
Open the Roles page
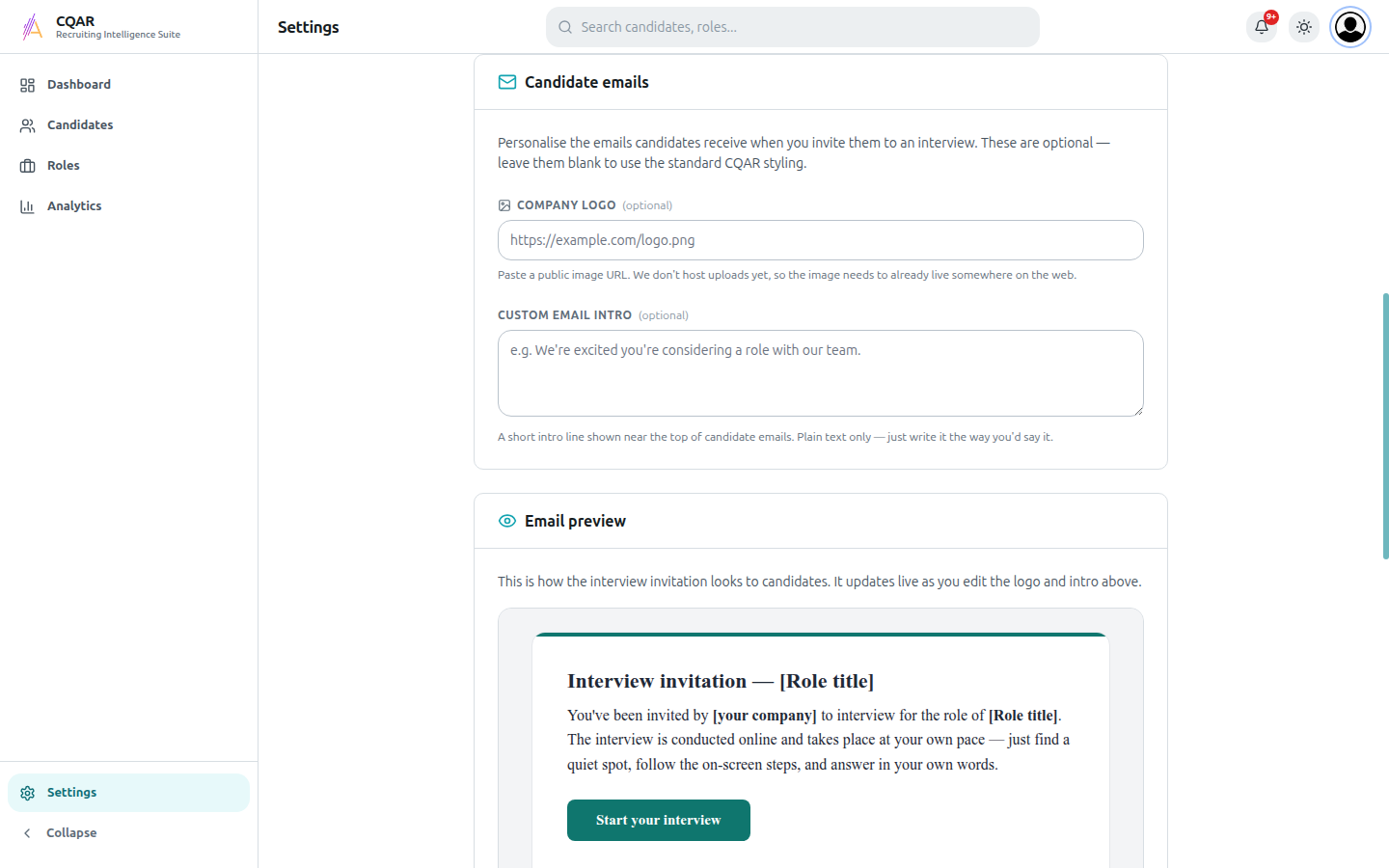tap(128, 166)
